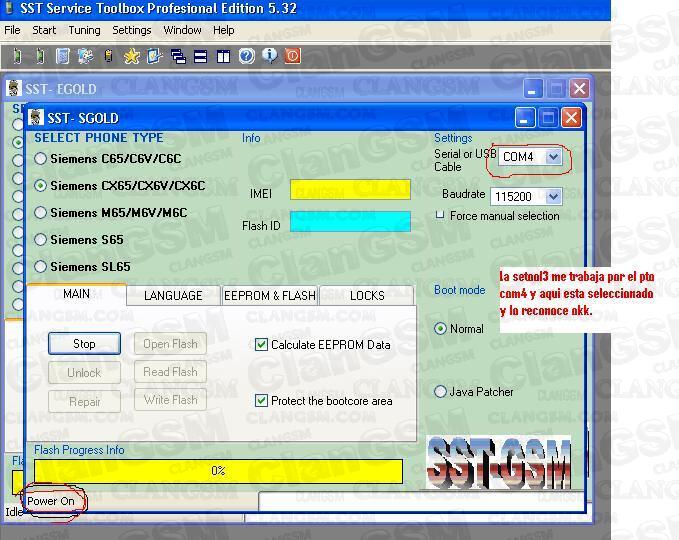Click the Open Flash button
679x540 pixels.
pos(171,344)
